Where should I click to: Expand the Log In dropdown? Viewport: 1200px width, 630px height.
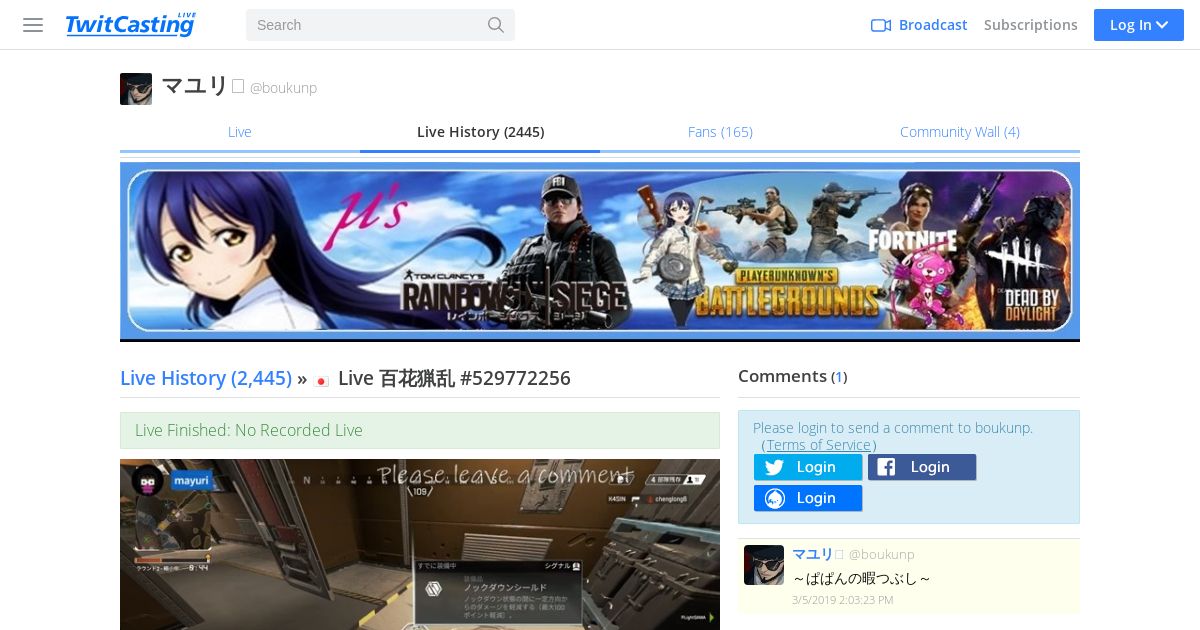(x=1139, y=25)
